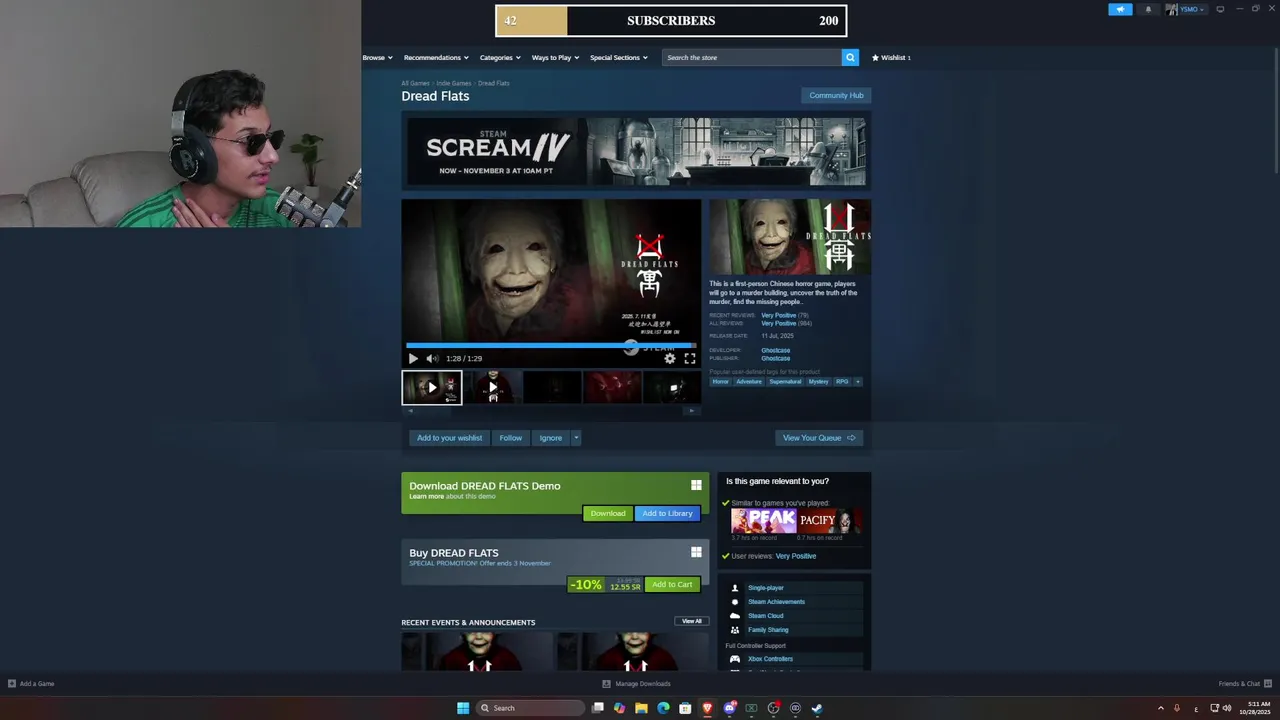Play the Dread Flats trailer video
This screenshot has width=1280, height=720.
[x=413, y=358]
